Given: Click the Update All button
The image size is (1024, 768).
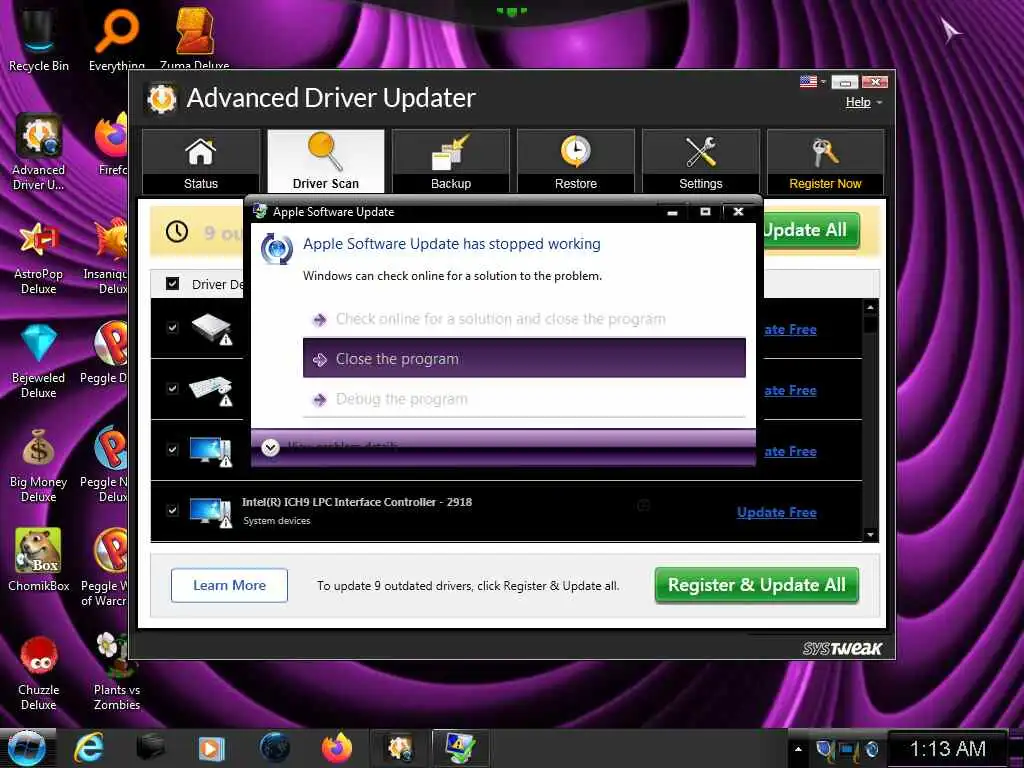Looking at the screenshot, I should coord(810,230).
